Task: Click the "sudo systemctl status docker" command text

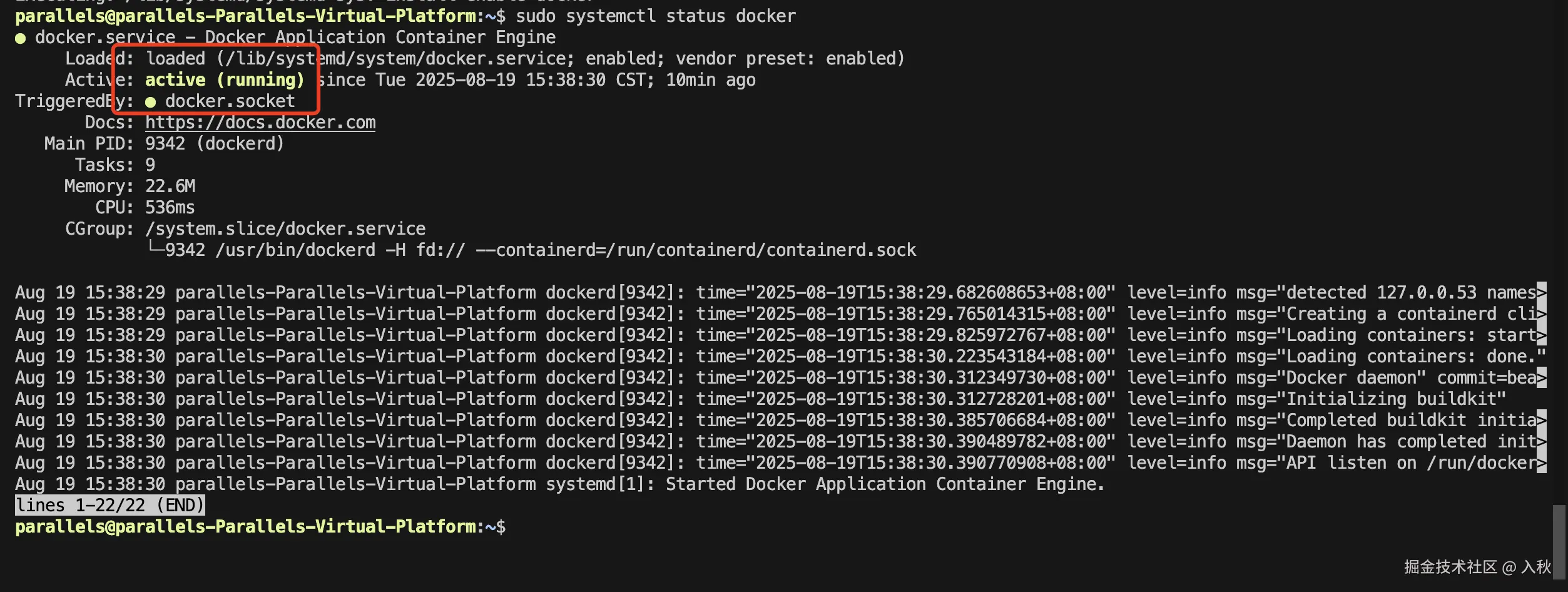Action: click(656, 16)
